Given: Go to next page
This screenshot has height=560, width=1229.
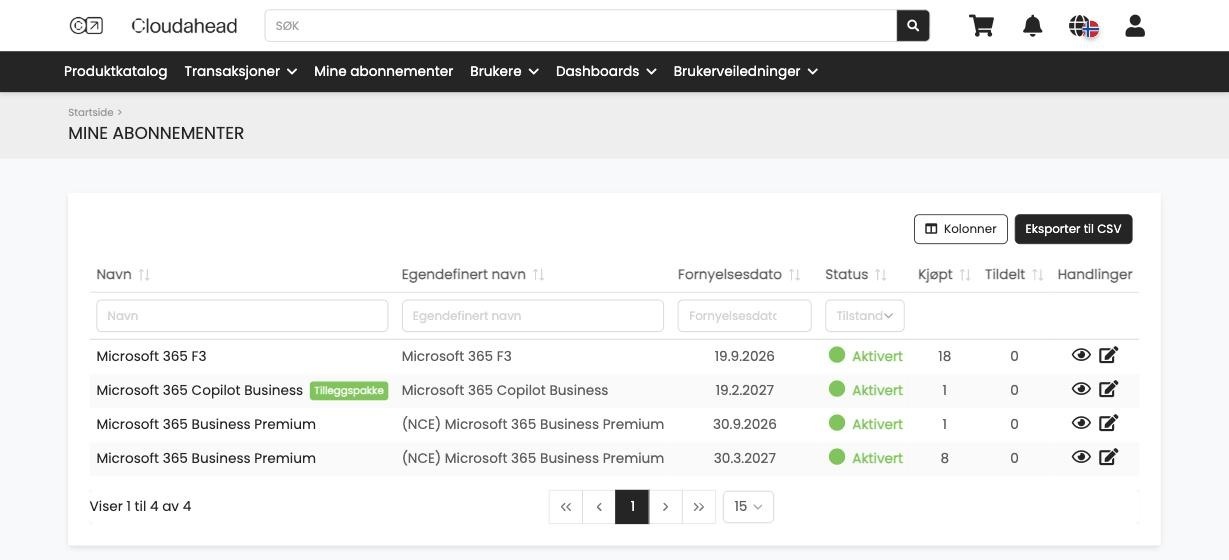Looking at the screenshot, I should [x=666, y=506].
